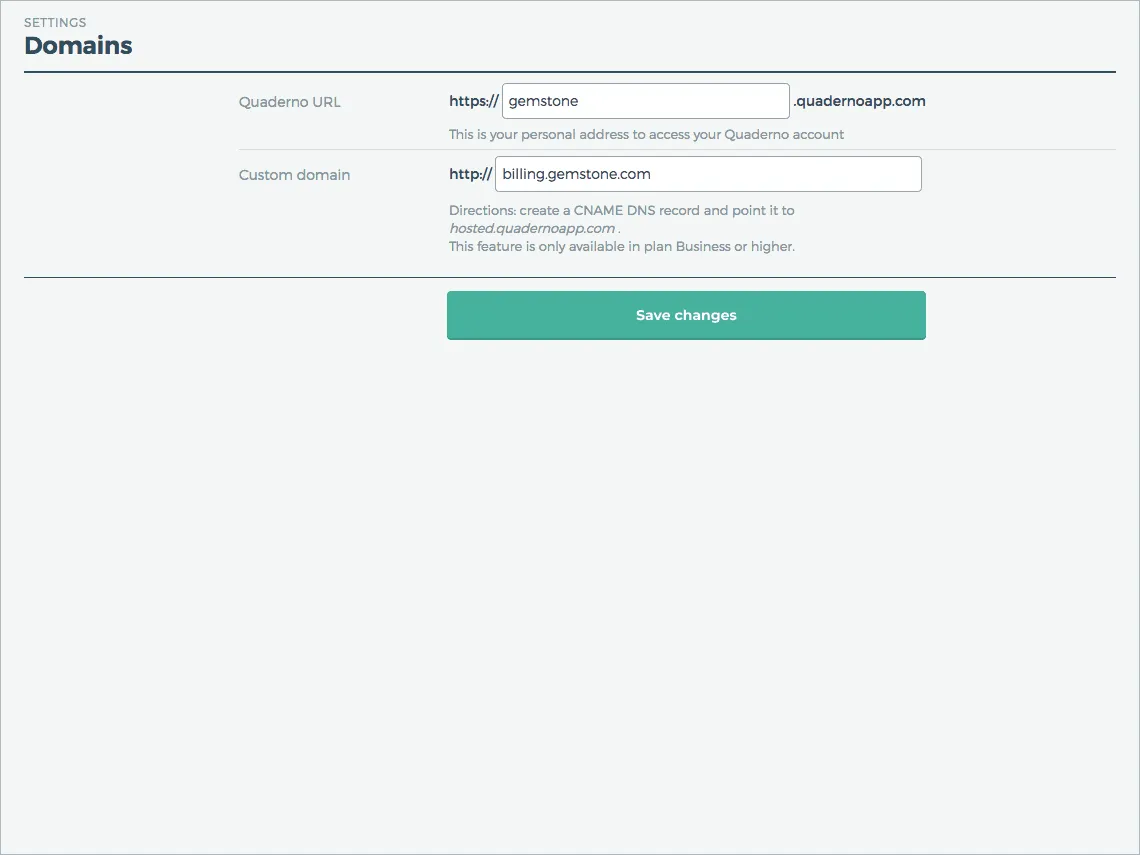Screen dimensions: 1140x855
Task: Click the .quadernoapp.com domain suffix
Action: coord(859,100)
